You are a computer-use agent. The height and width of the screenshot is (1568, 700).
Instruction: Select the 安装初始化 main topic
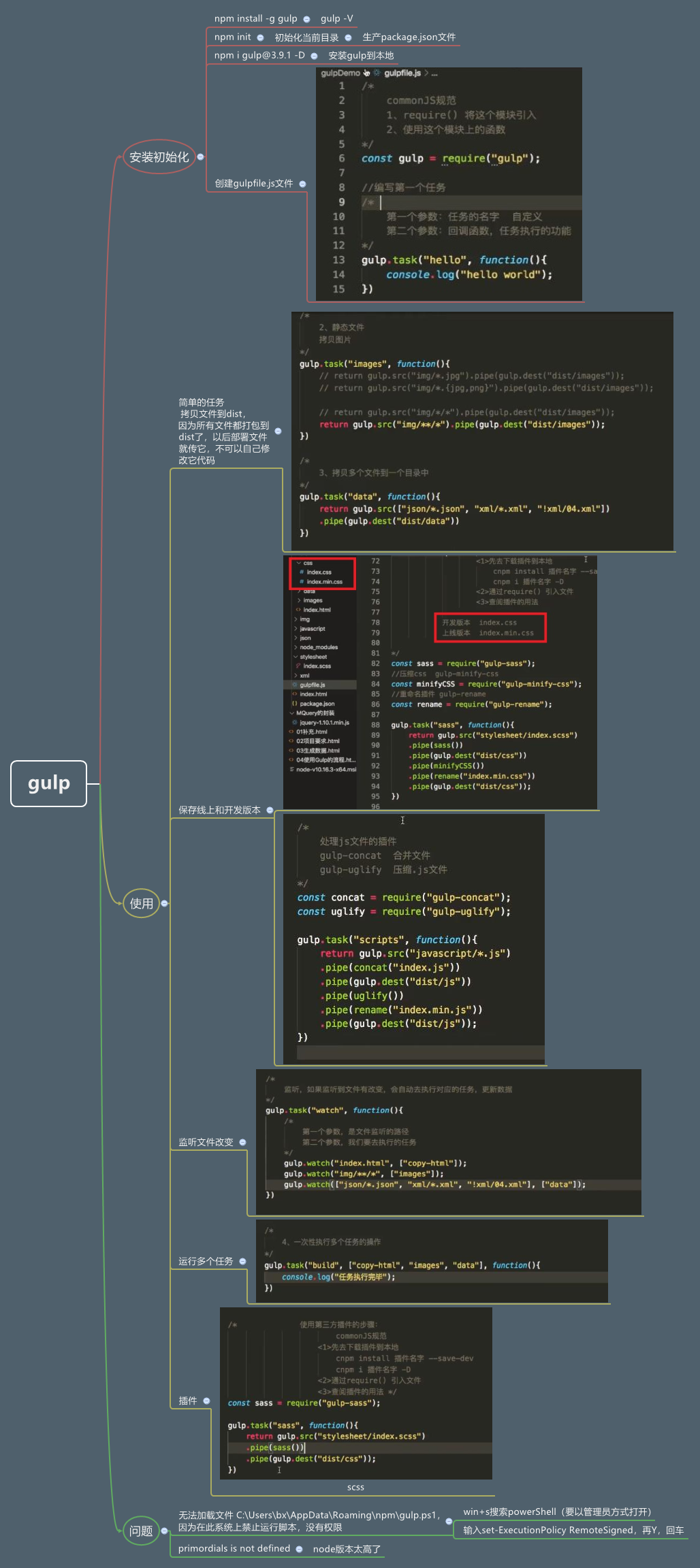[x=159, y=157]
